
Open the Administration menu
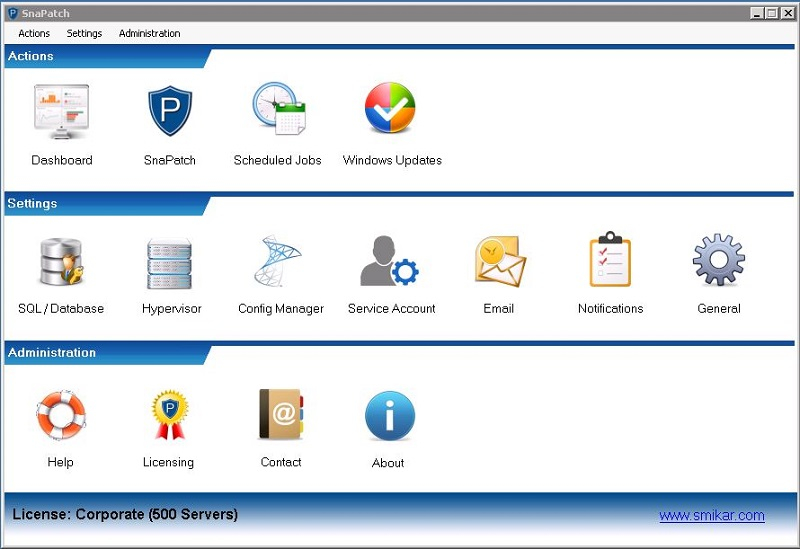pos(149,34)
